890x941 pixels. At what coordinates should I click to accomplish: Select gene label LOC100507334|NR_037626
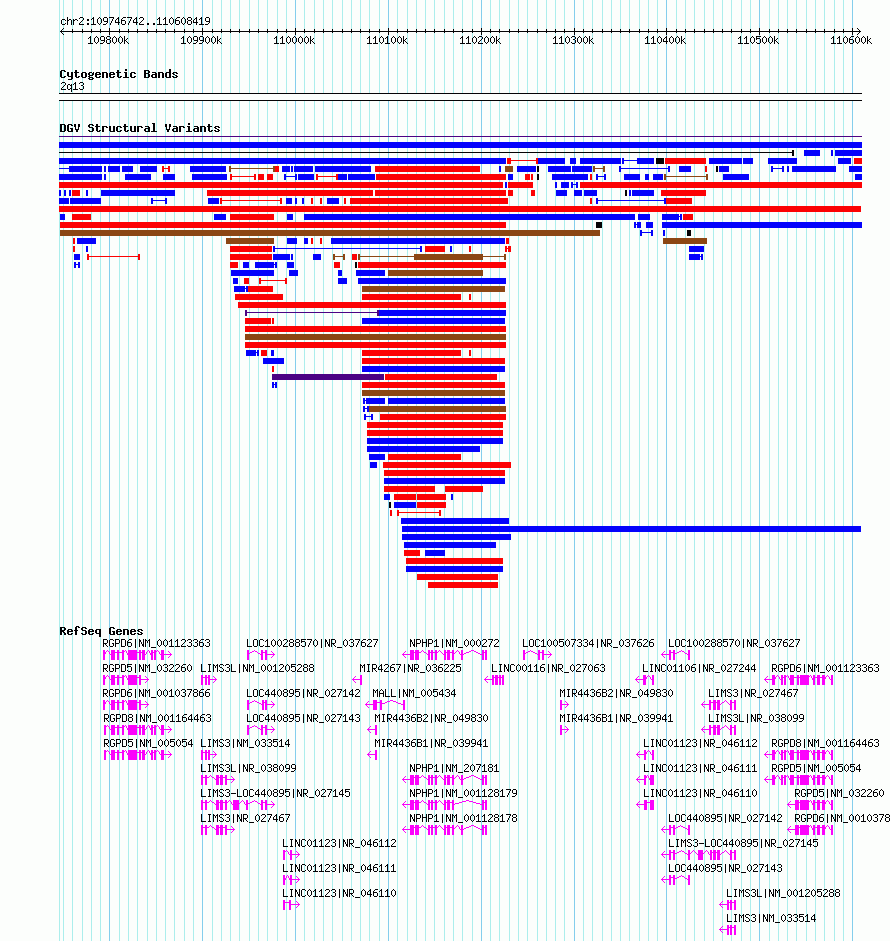click(588, 643)
